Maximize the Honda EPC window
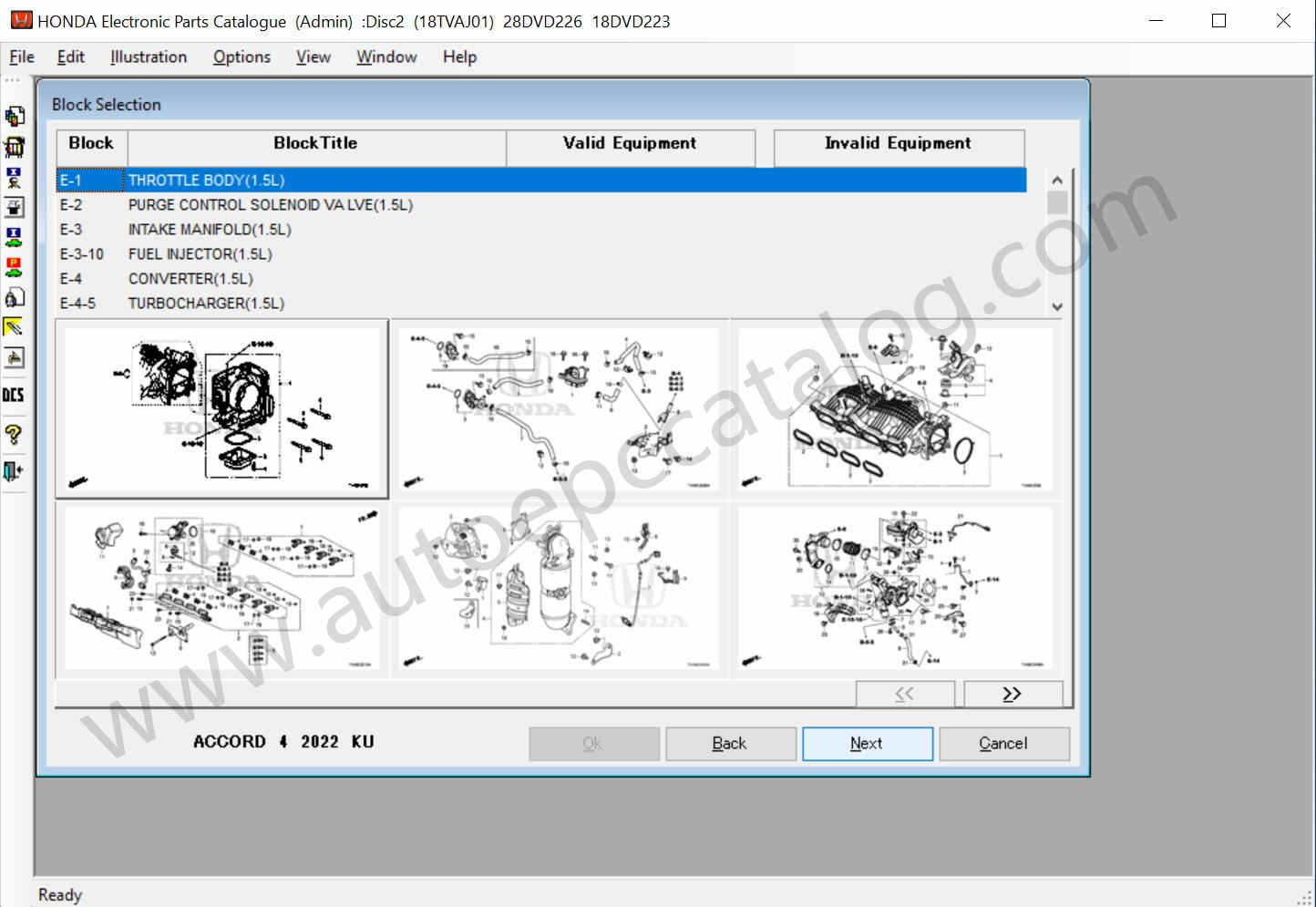This screenshot has height=907, width=1316. point(1218,20)
